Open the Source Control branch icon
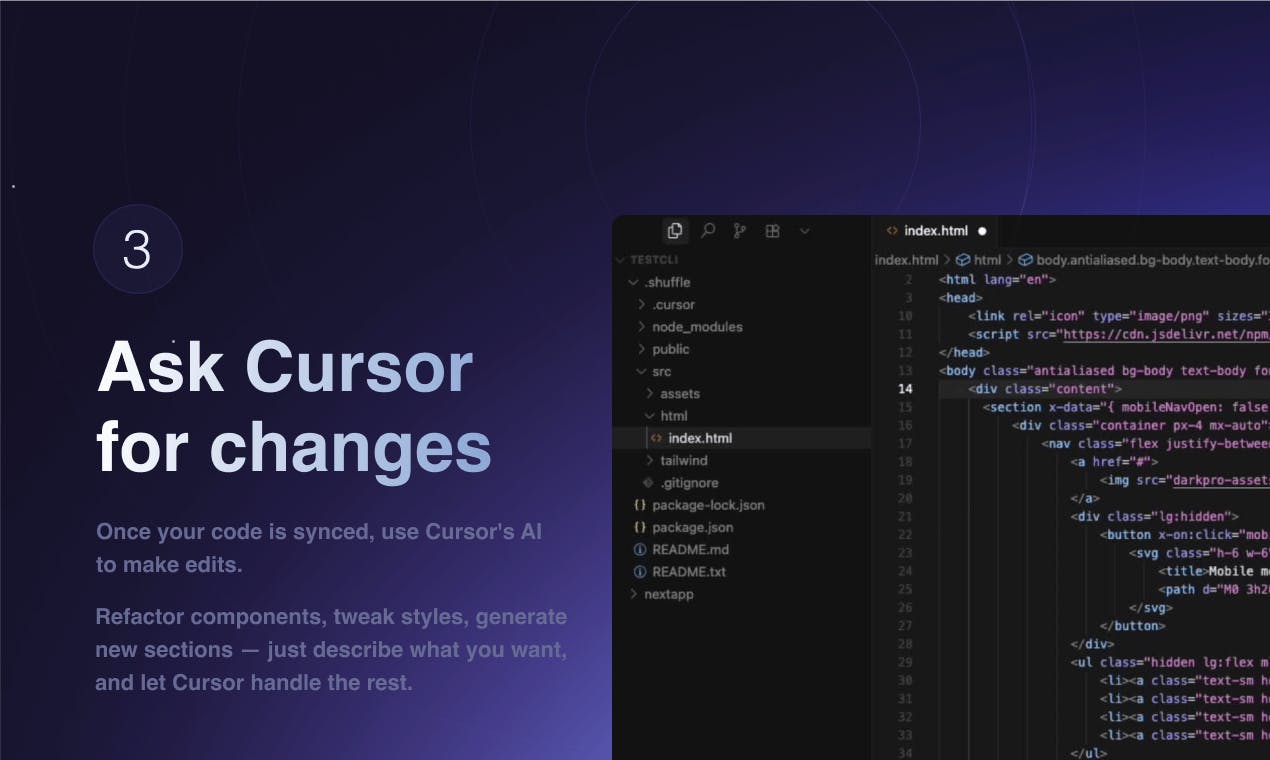This screenshot has height=760, width=1270. [x=740, y=231]
